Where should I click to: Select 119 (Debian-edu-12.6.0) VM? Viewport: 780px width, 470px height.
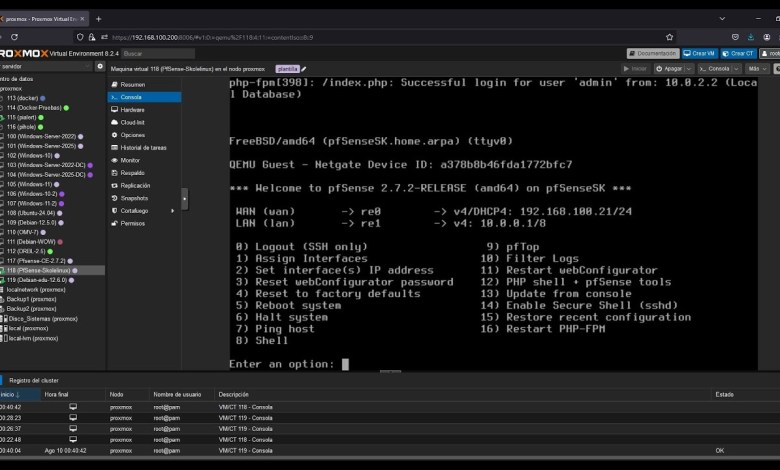click(36, 280)
